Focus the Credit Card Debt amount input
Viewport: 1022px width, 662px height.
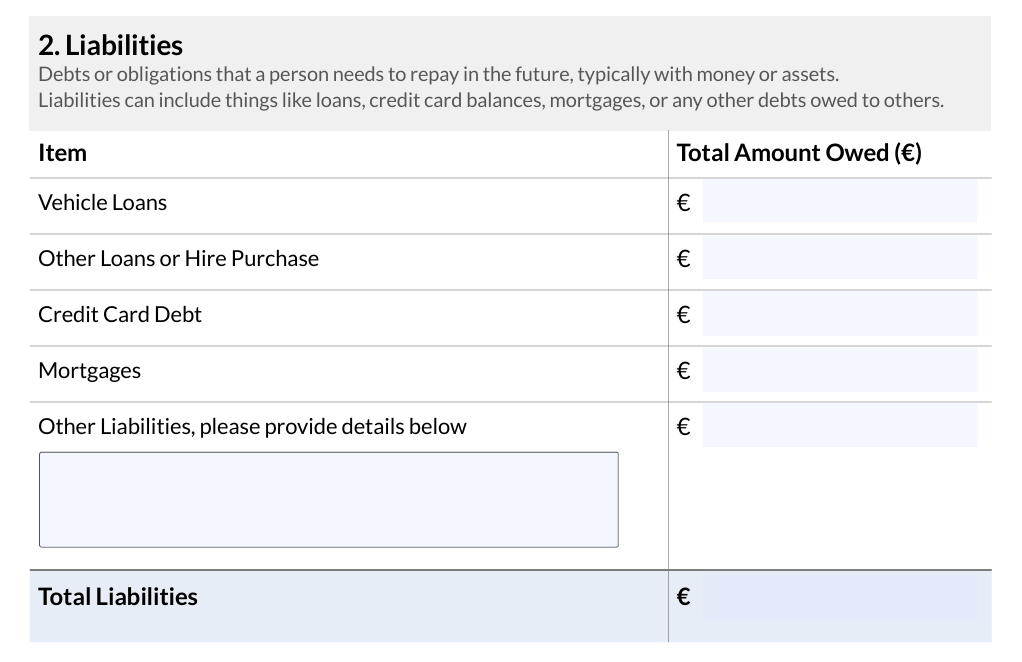[839, 314]
